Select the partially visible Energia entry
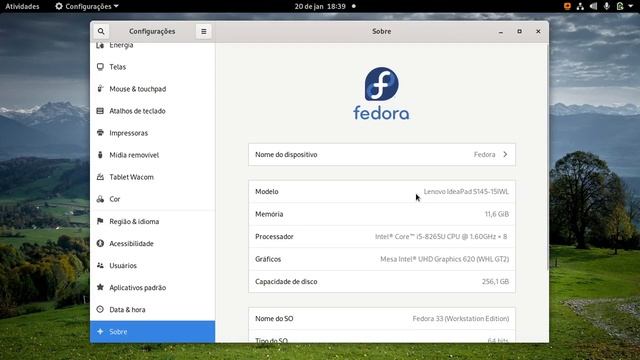Image resolution: width=640 pixels, height=360 pixels. 152,49
